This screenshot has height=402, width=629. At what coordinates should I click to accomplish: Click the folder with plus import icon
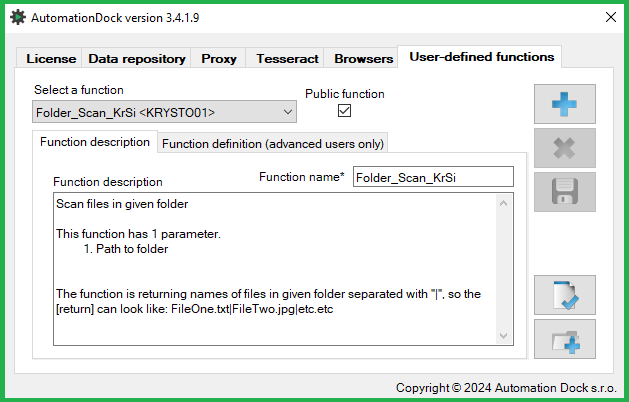tap(564, 339)
